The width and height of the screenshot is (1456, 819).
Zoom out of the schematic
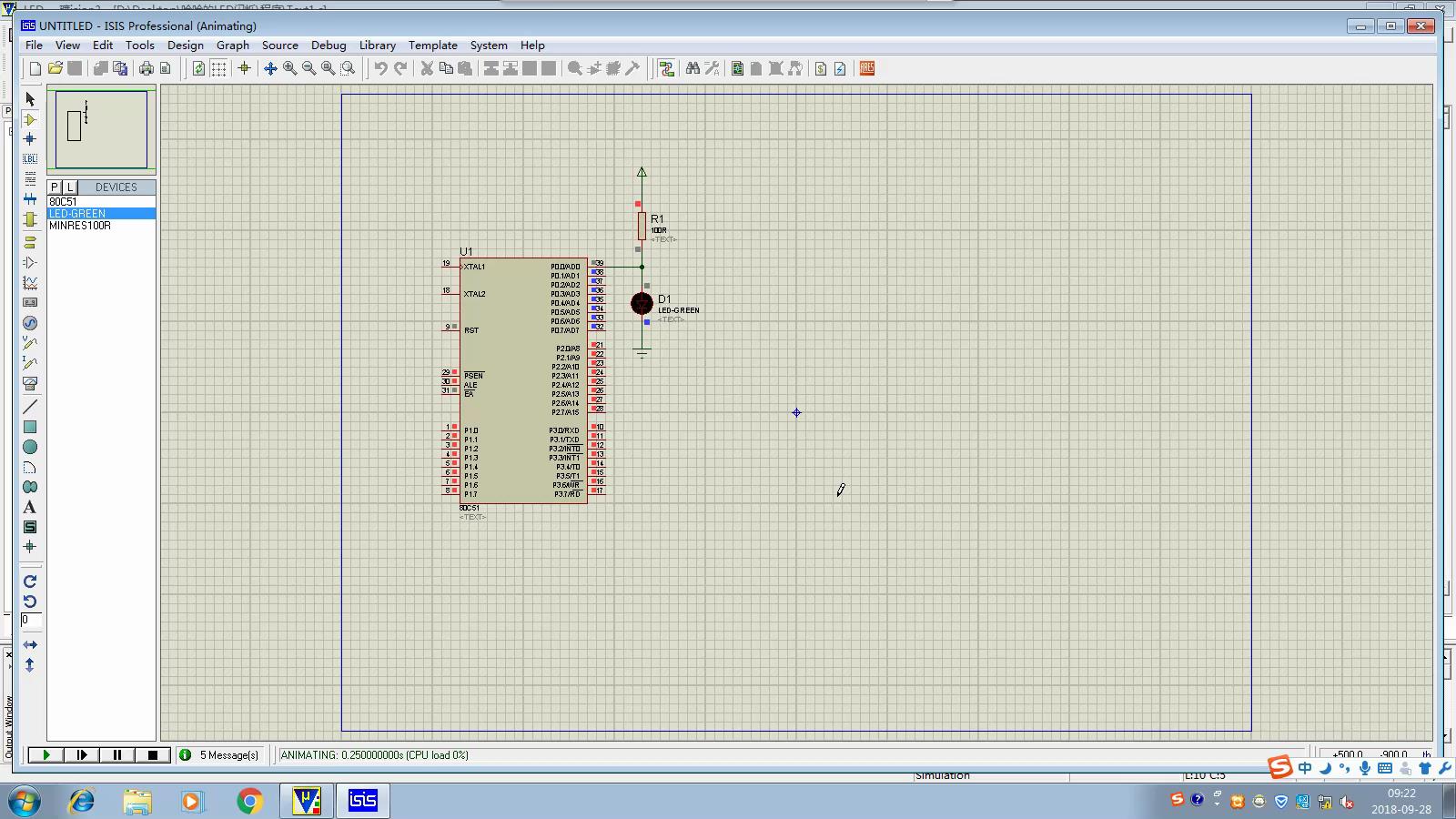tap(308, 68)
